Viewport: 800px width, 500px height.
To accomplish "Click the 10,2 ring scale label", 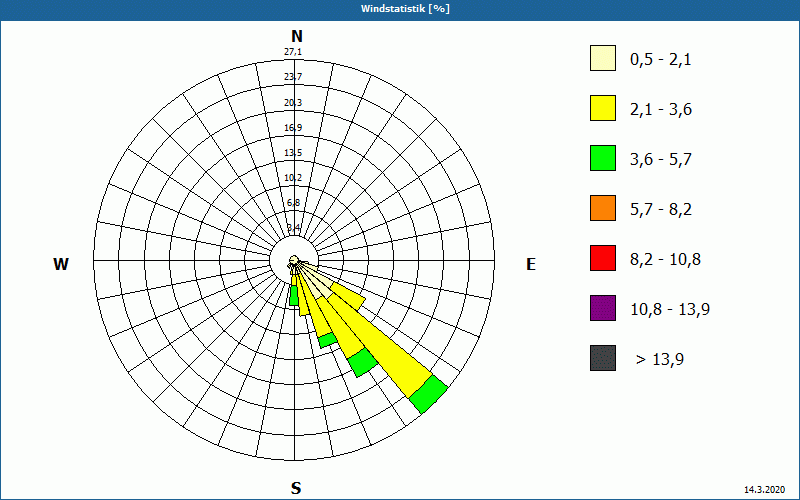I will (293, 178).
